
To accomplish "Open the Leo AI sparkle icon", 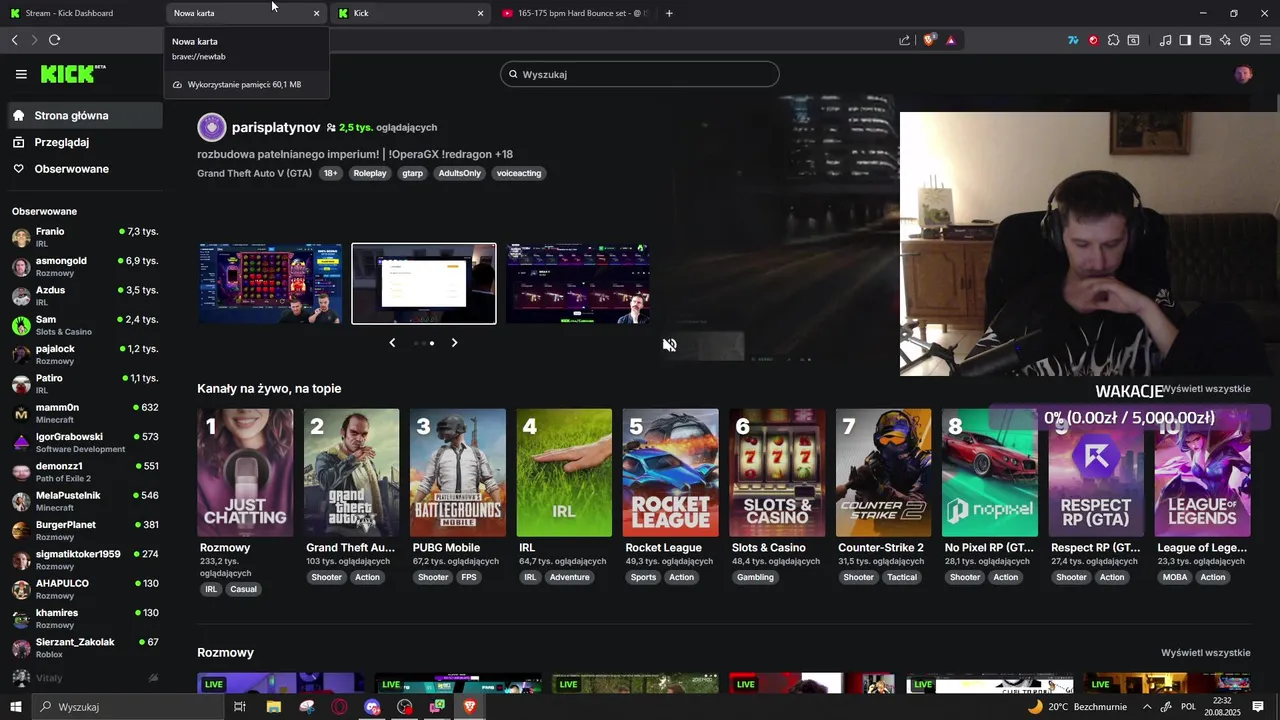I will click(x=1225, y=40).
